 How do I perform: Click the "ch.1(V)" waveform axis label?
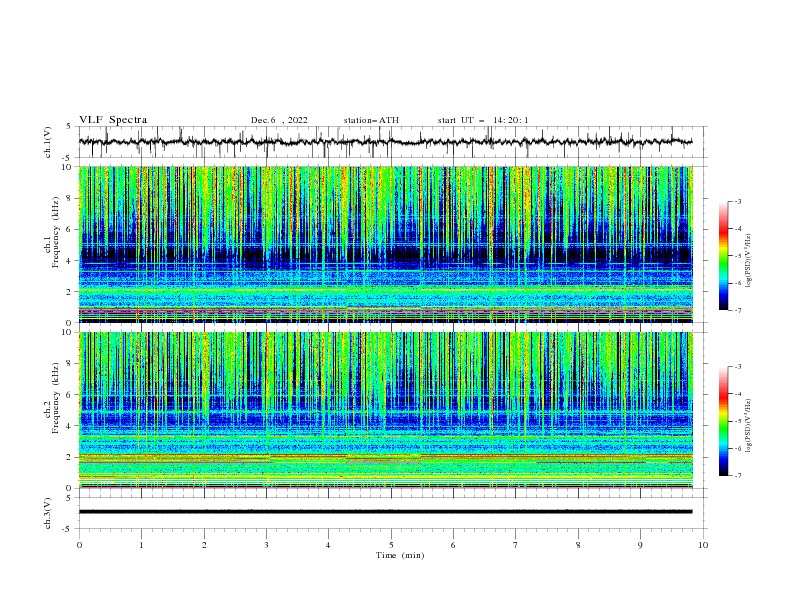point(48,142)
